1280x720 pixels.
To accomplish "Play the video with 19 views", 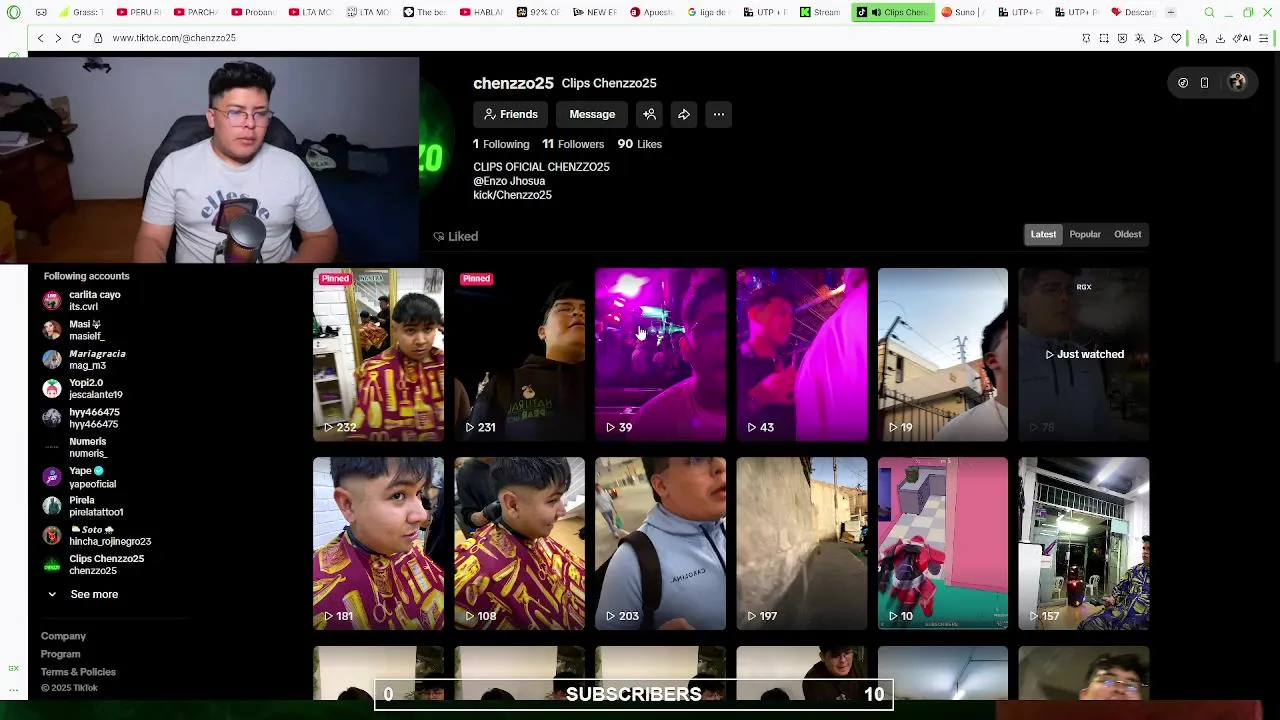I will pyautogui.click(x=943, y=354).
